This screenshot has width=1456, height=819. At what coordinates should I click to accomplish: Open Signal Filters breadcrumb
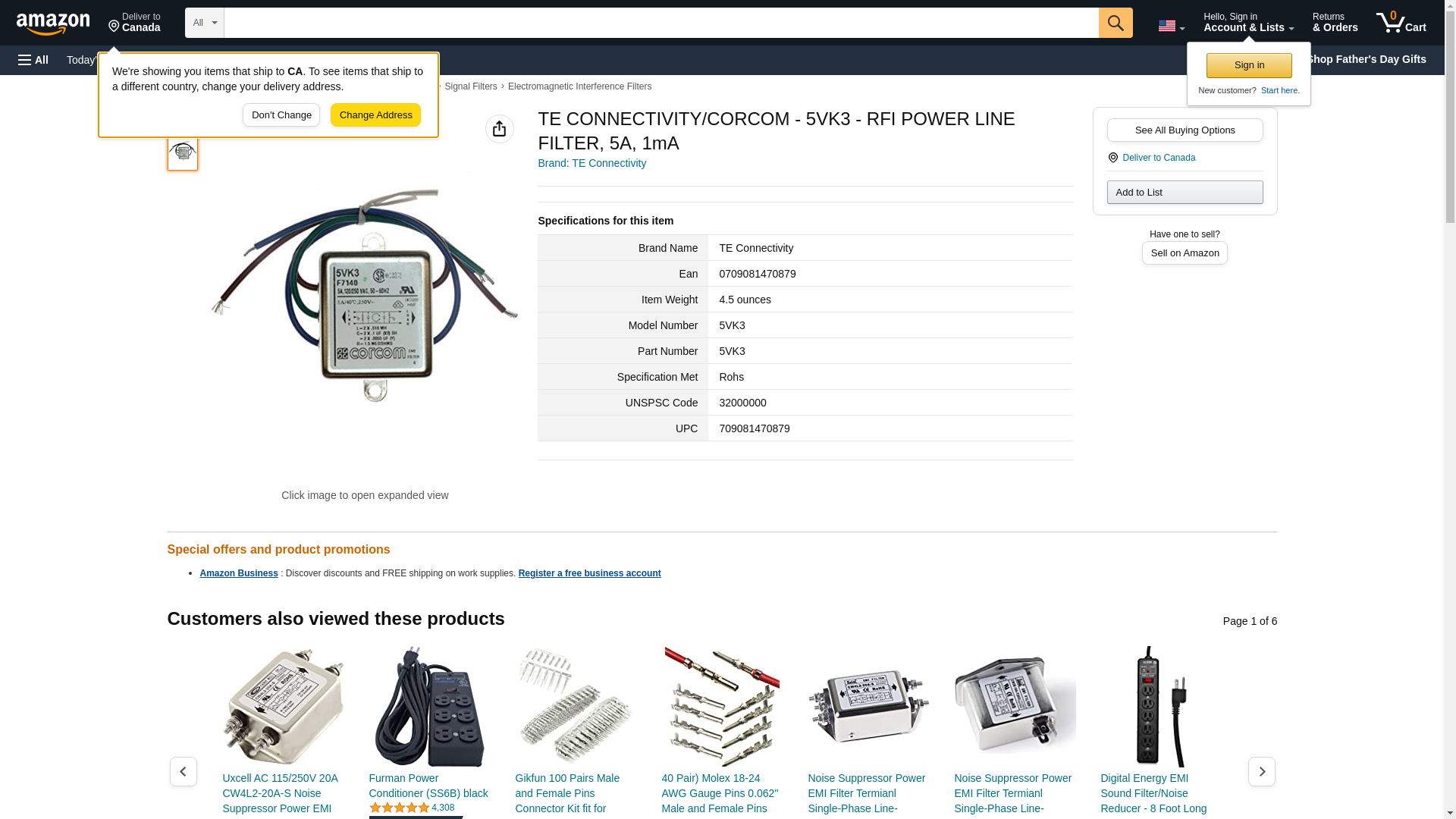470,86
